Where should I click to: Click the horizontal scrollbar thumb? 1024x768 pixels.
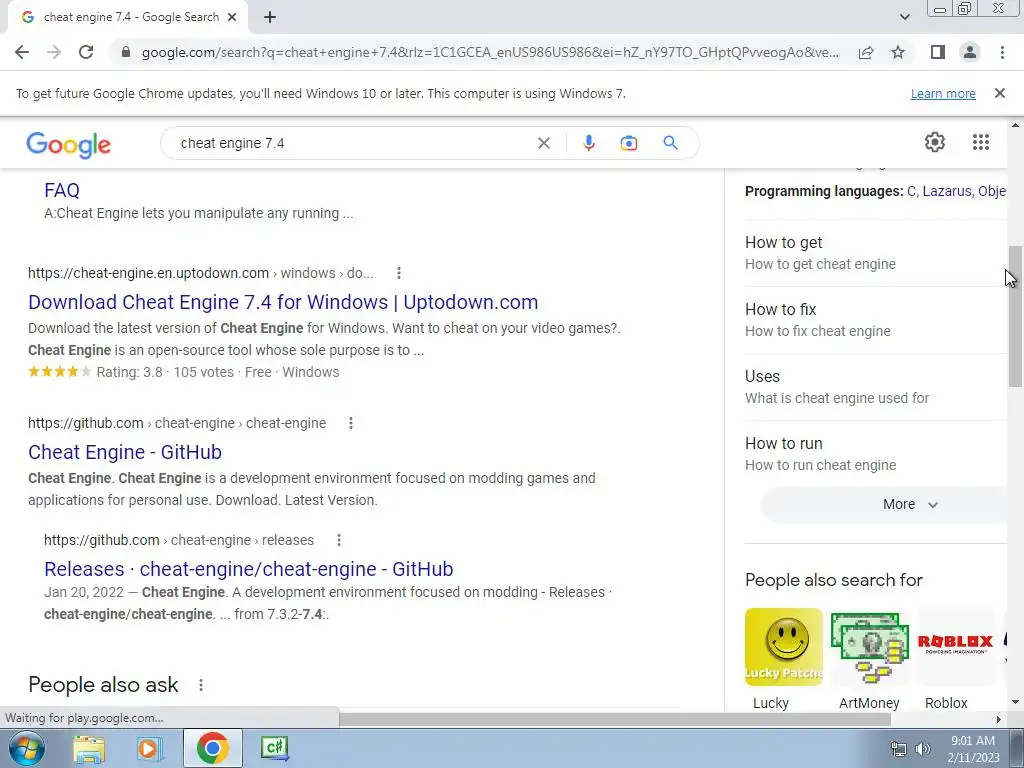(x=614, y=719)
